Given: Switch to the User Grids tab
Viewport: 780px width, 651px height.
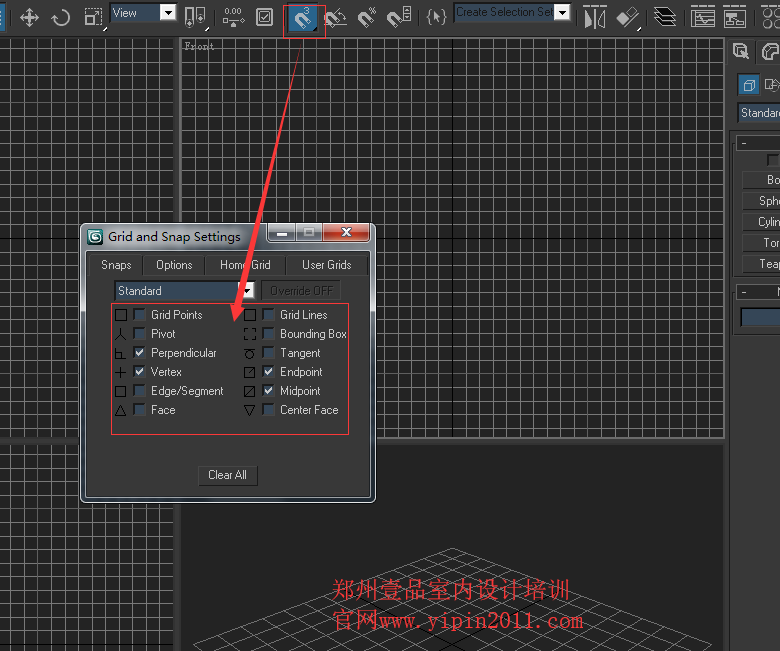Looking at the screenshot, I should pos(326,265).
